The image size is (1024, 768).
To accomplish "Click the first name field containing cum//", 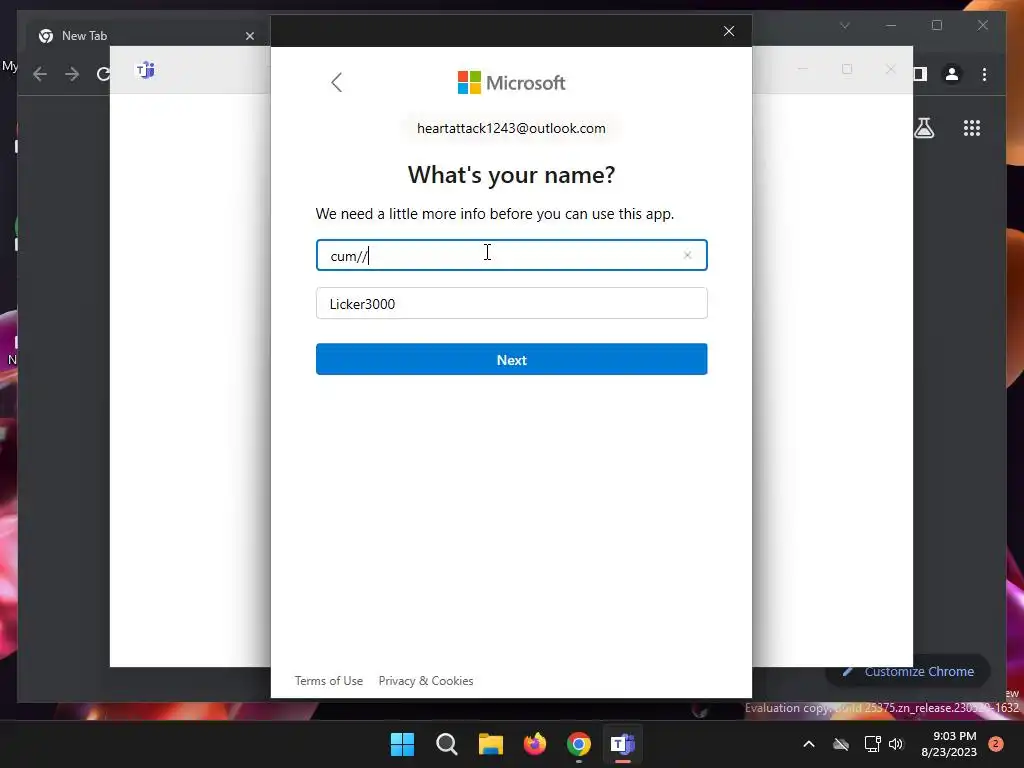I will click(511, 255).
